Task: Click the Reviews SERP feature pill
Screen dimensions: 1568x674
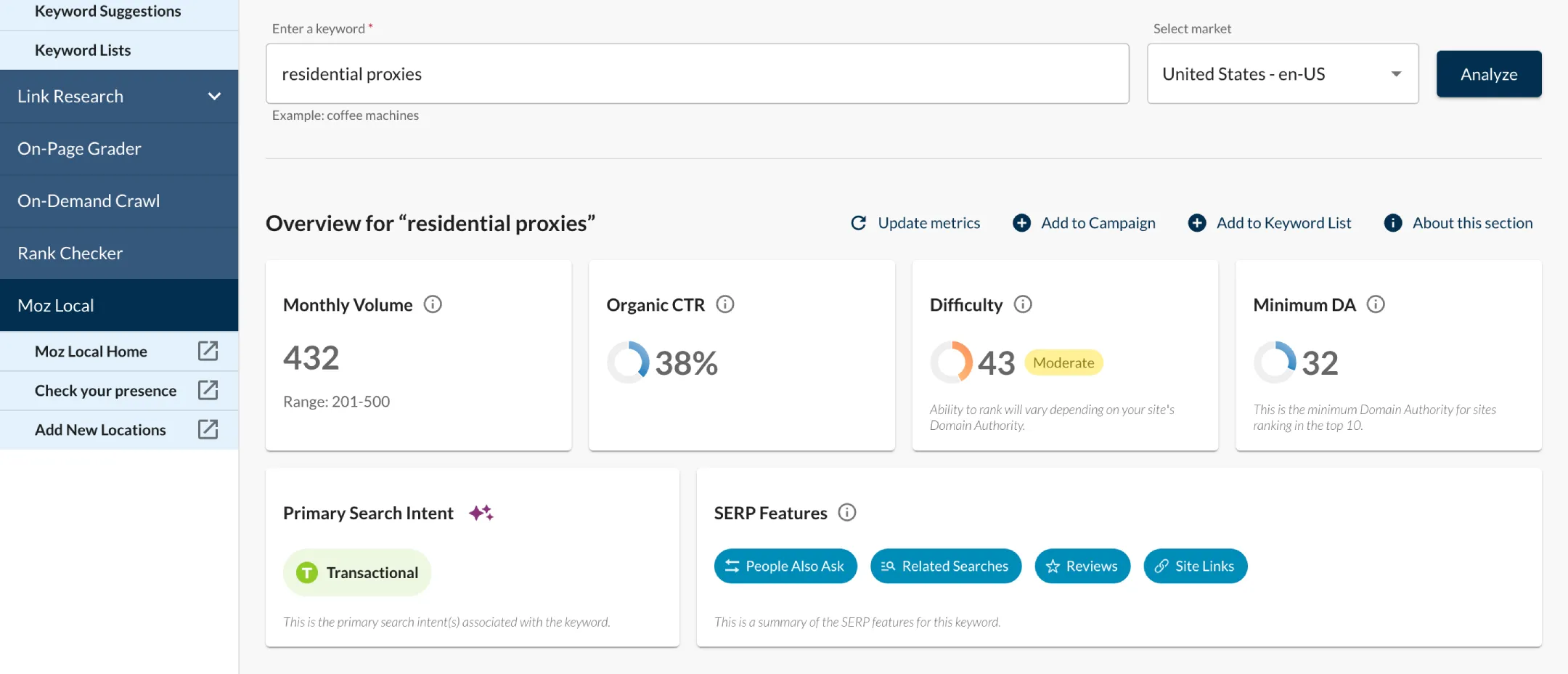Action: (1082, 566)
